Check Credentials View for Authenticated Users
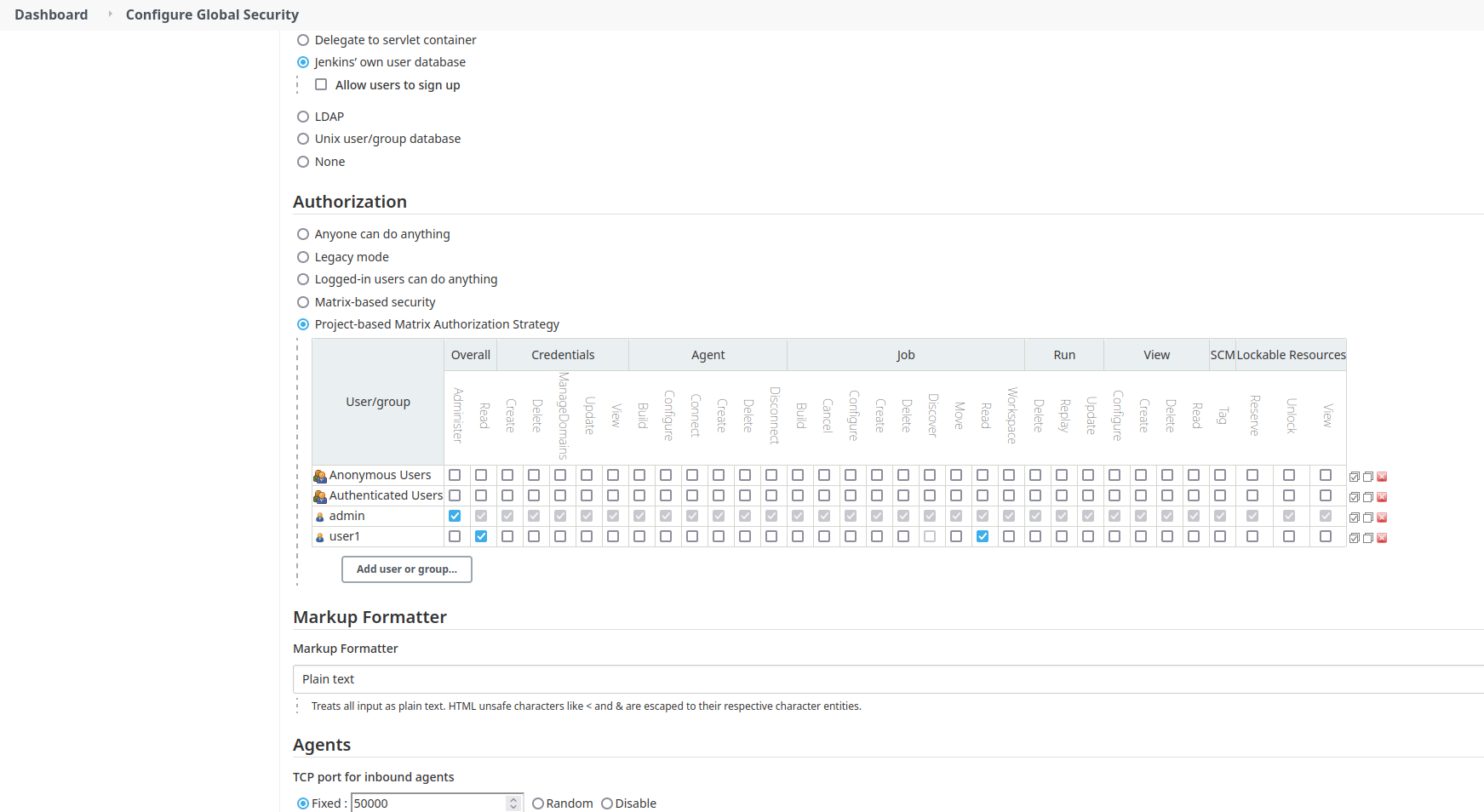The image size is (1484, 812). click(x=613, y=495)
